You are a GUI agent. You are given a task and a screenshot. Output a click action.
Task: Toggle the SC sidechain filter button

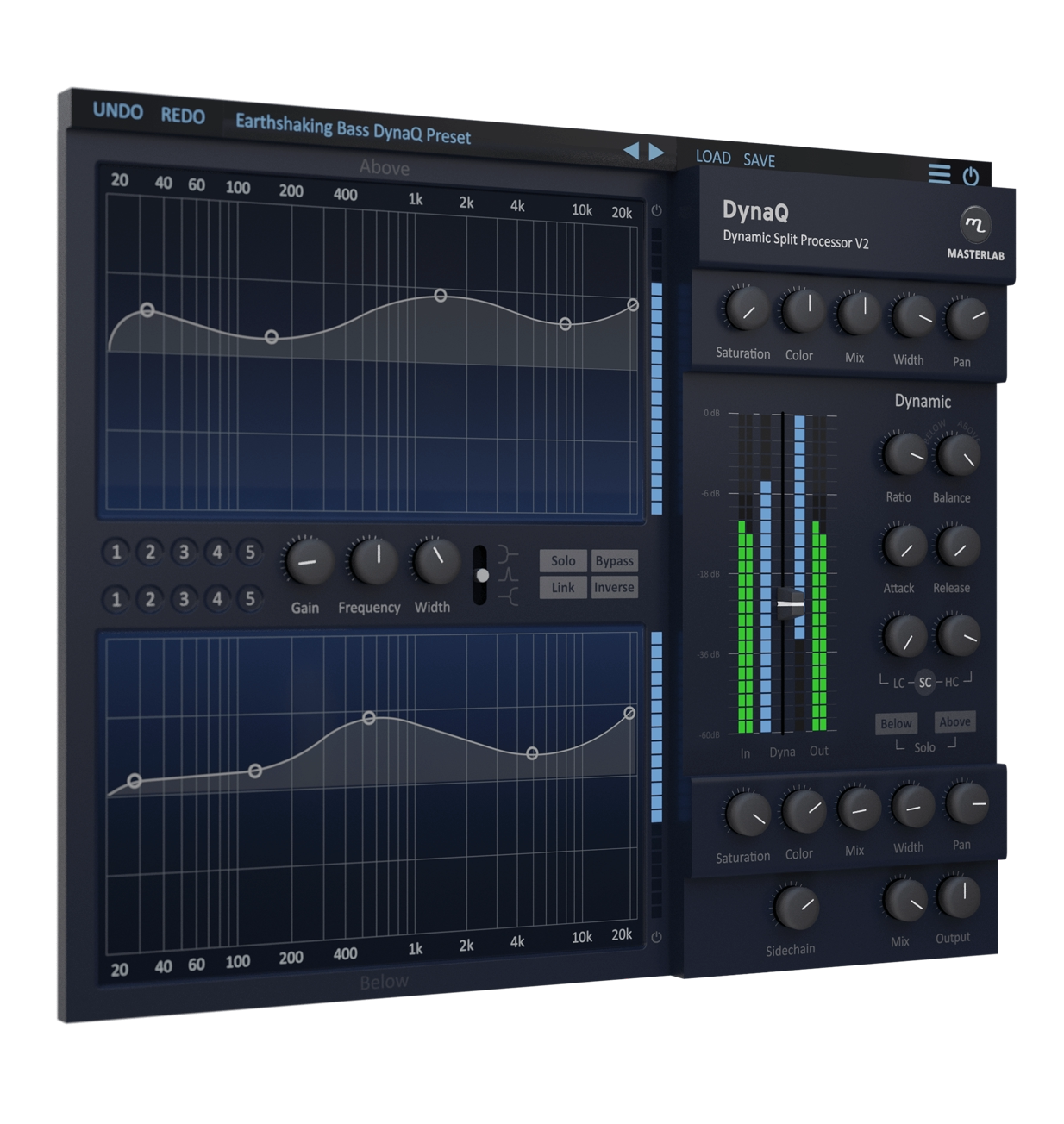pyautogui.click(x=925, y=682)
